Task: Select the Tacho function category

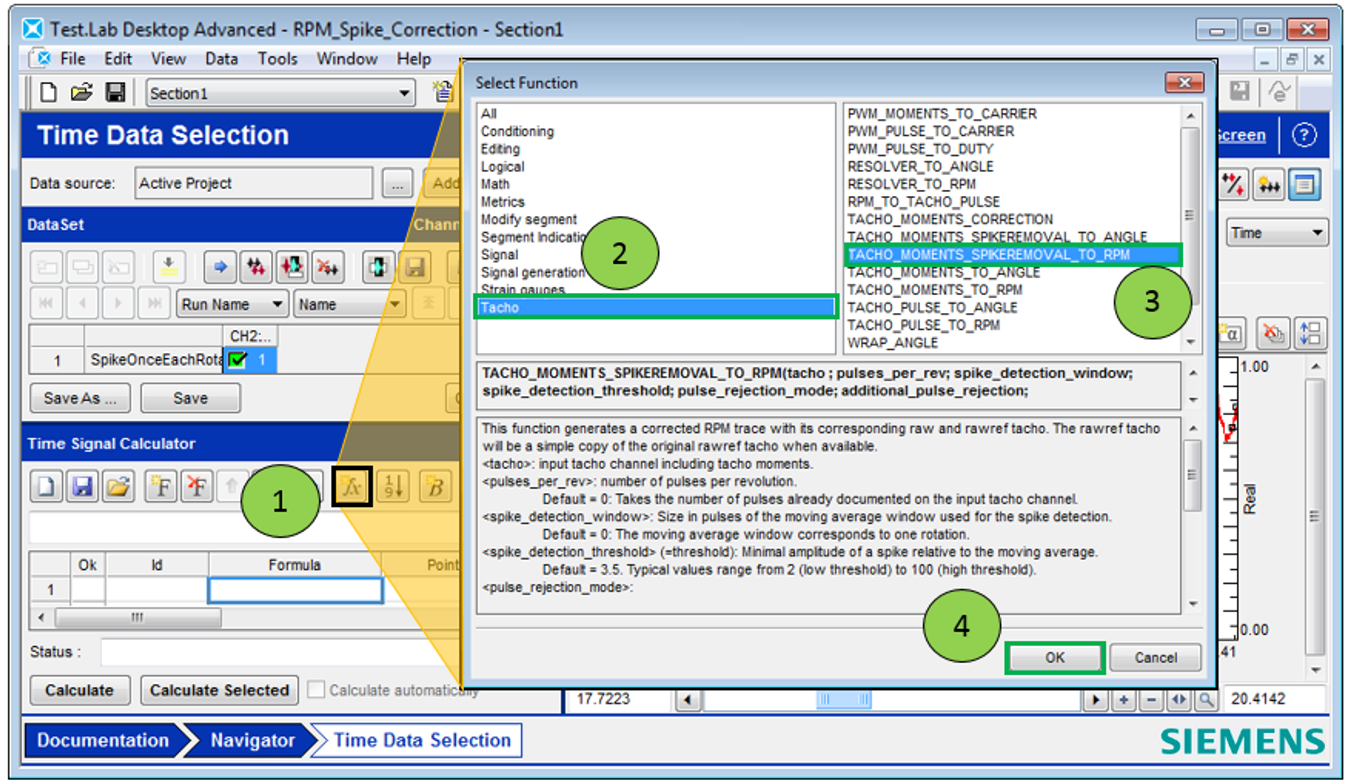Action: 655,307
